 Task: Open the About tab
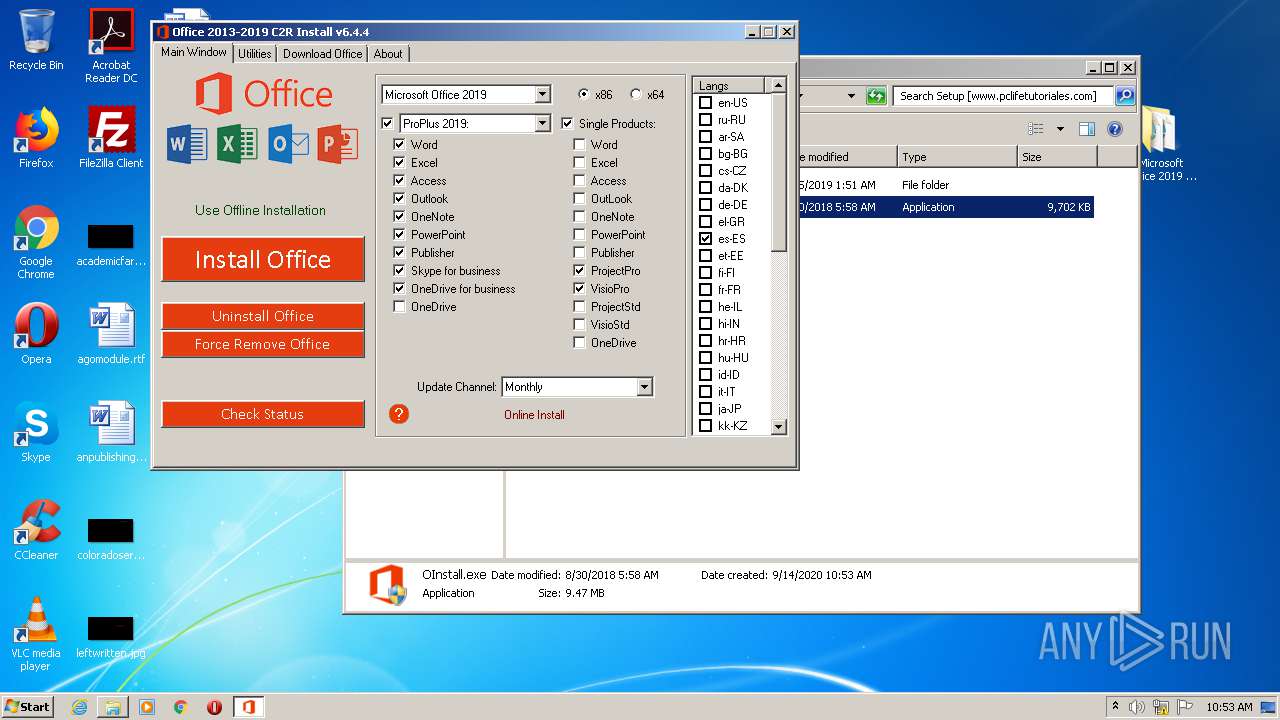(x=388, y=54)
